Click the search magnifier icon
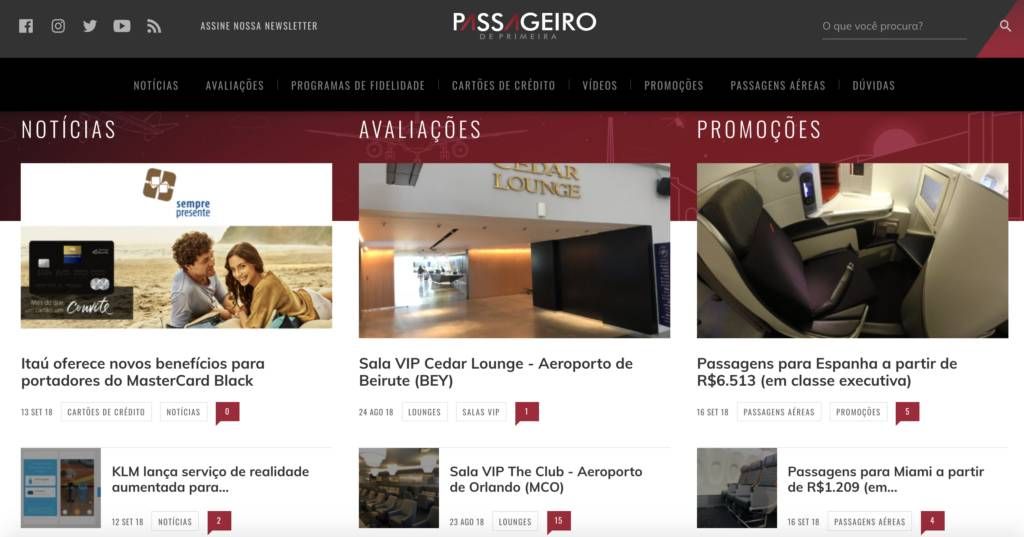The width and height of the screenshot is (1024, 537). coord(1005,26)
